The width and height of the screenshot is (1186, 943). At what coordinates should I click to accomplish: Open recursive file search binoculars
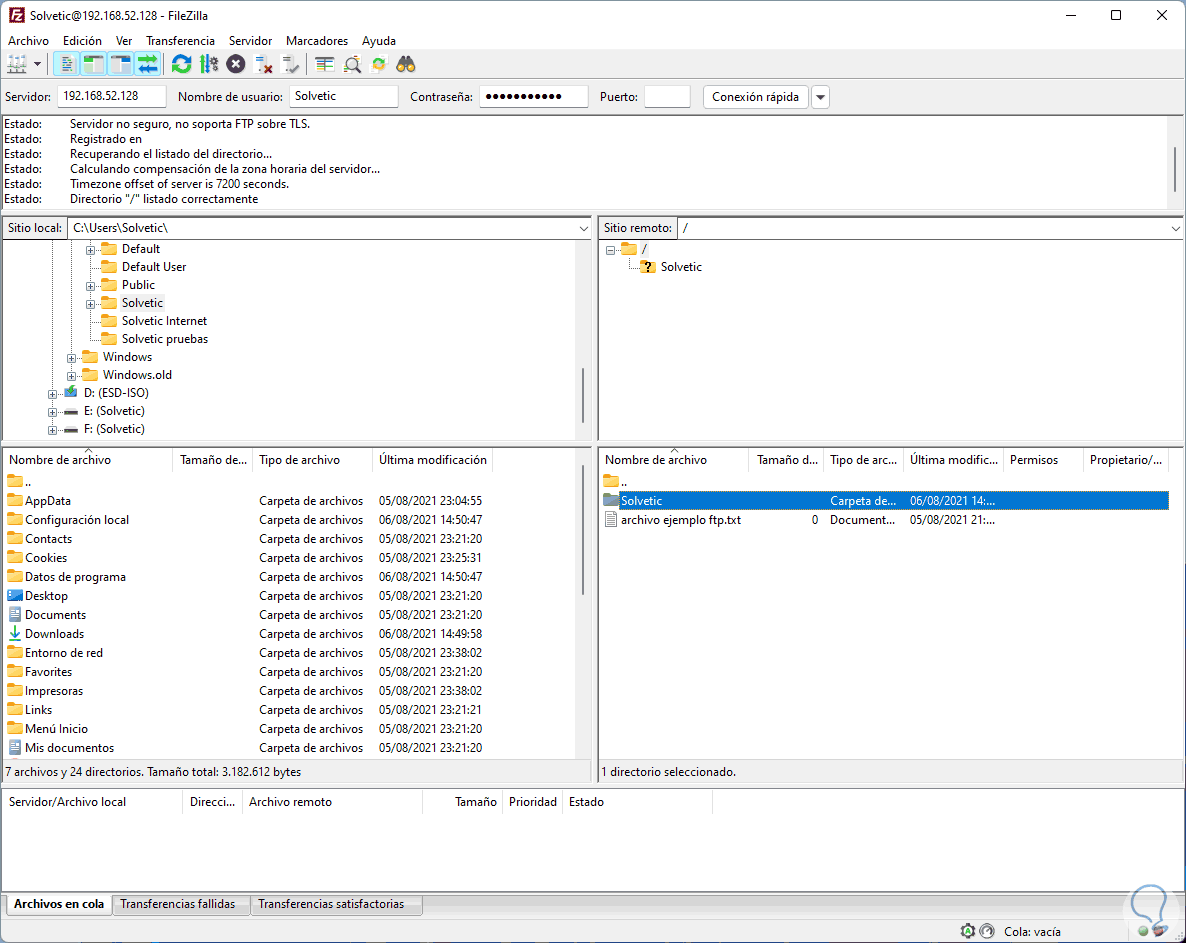(406, 65)
